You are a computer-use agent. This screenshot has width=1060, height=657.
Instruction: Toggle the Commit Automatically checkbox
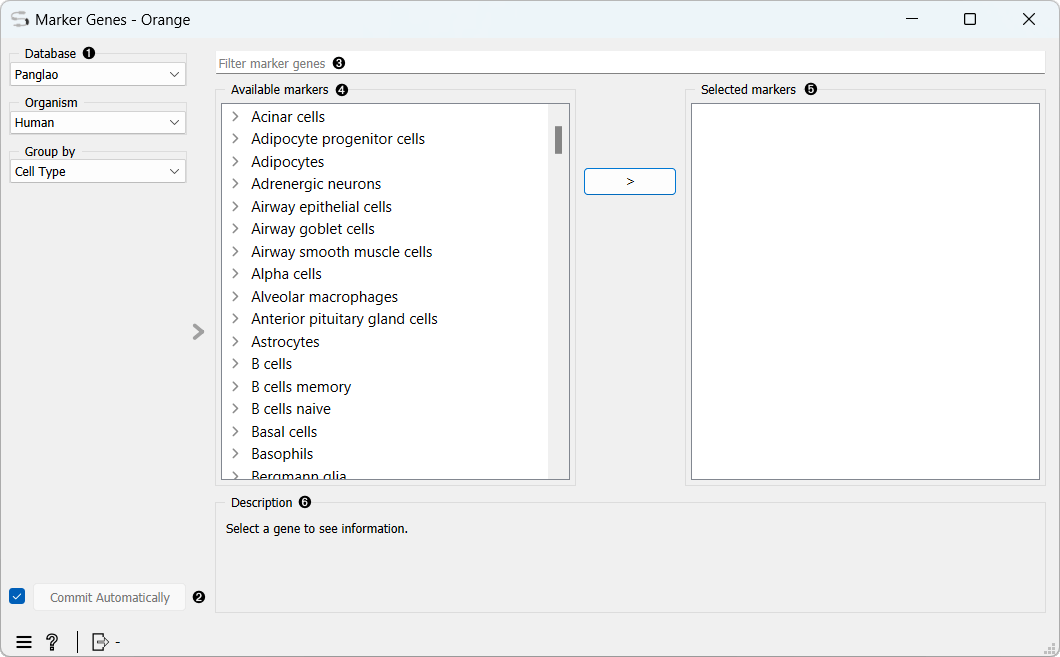click(17, 597)
